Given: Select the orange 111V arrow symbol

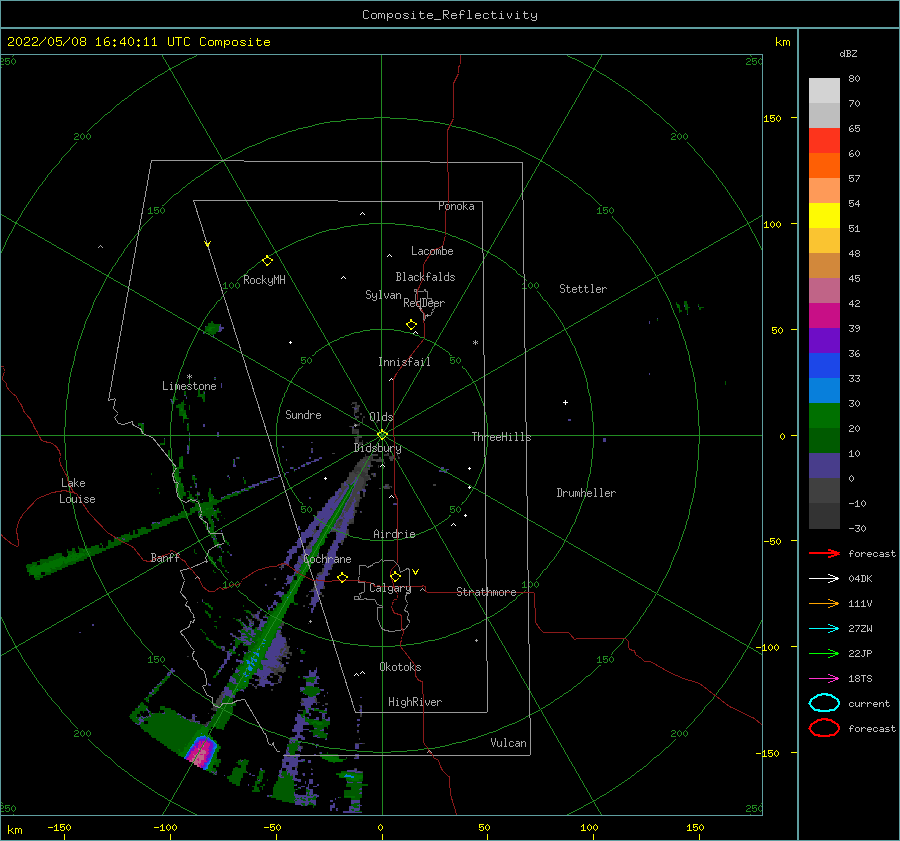Looking at the screenshot, I should point(824,603).
